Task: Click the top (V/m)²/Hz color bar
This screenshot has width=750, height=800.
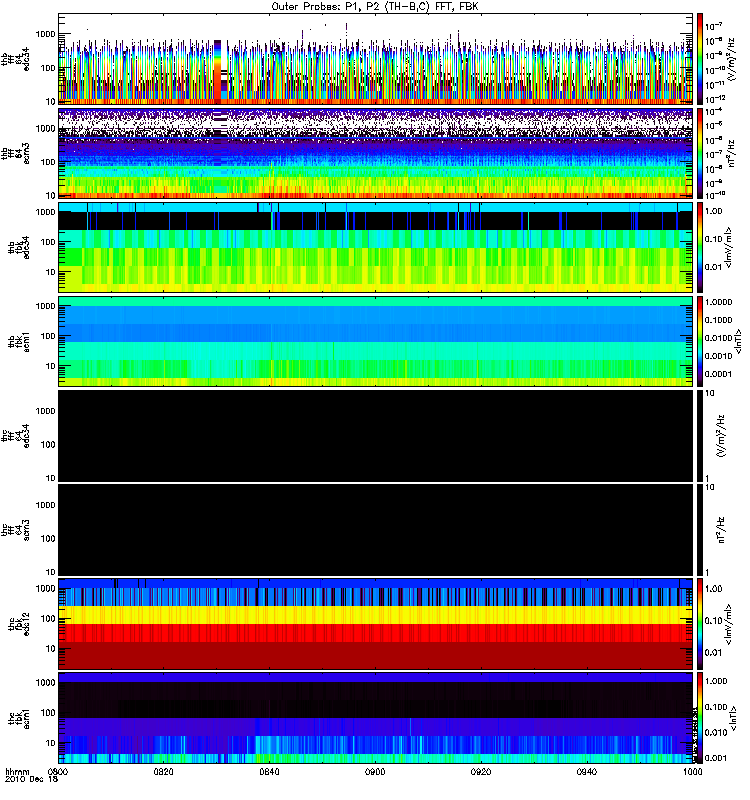Action: [x=700, y=59]
